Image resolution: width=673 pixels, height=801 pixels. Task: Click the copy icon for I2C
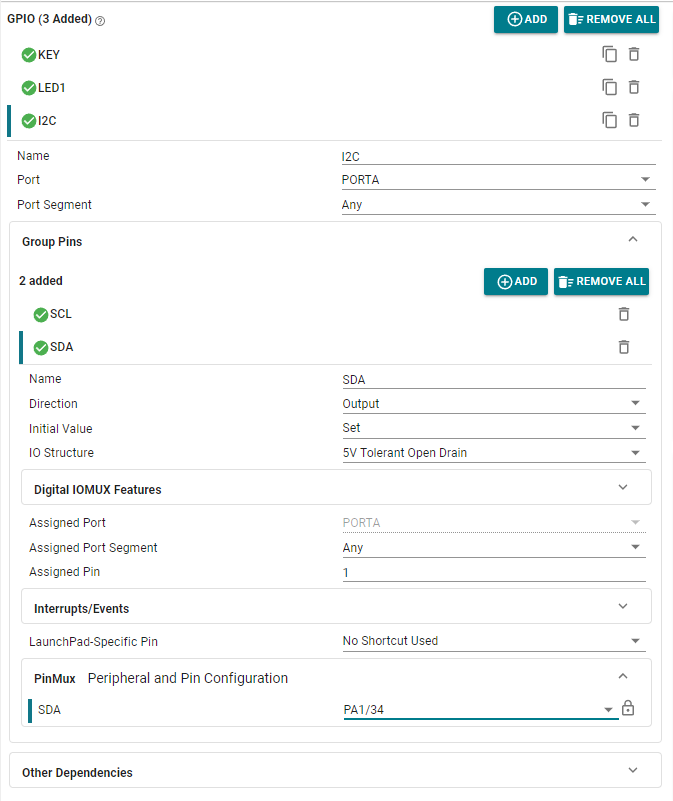(x=610, y=120)
